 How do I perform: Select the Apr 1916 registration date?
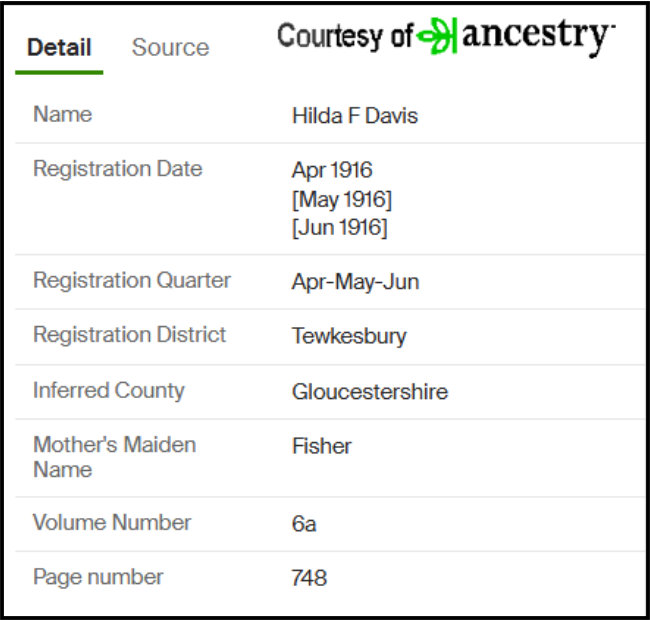(332, 170)
